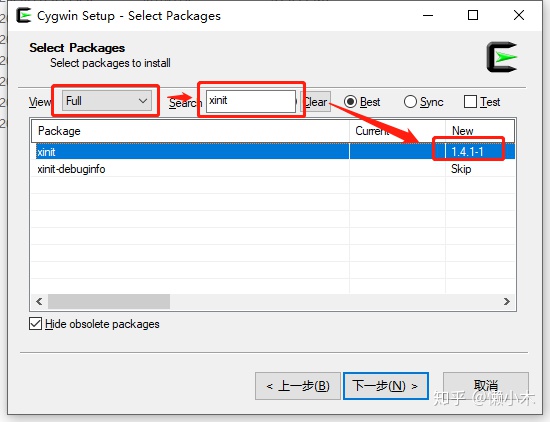
Task: Click the right arrow of horizontal scrollbar
Action: tap(507, 301)
